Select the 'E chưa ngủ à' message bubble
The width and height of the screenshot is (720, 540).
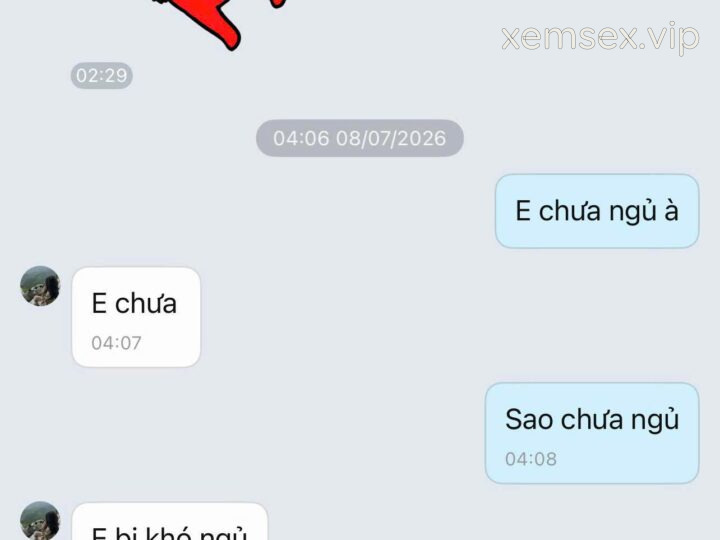597,211
